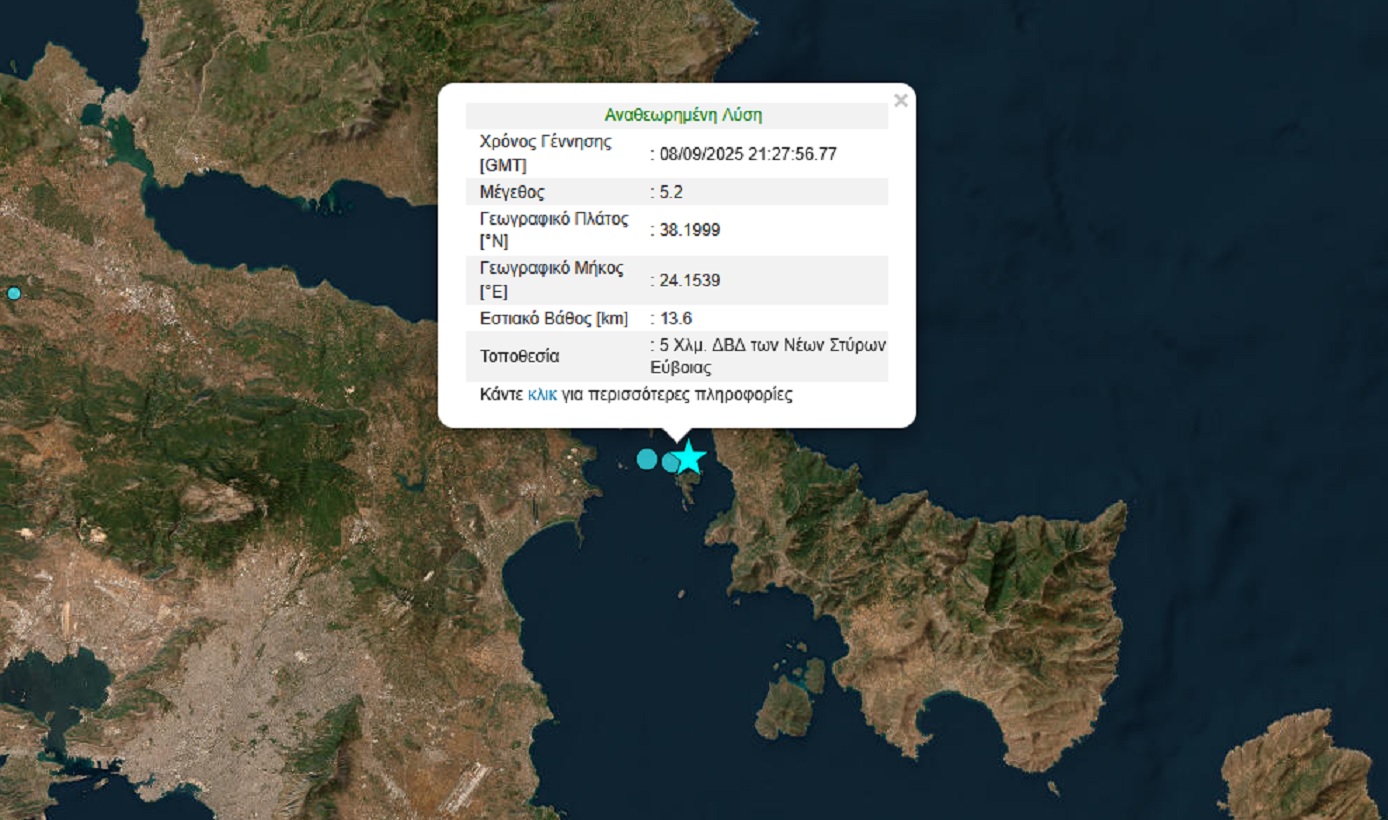Click the focal depth value 13.6
The image size is (1388, 820).
(675, 318)
